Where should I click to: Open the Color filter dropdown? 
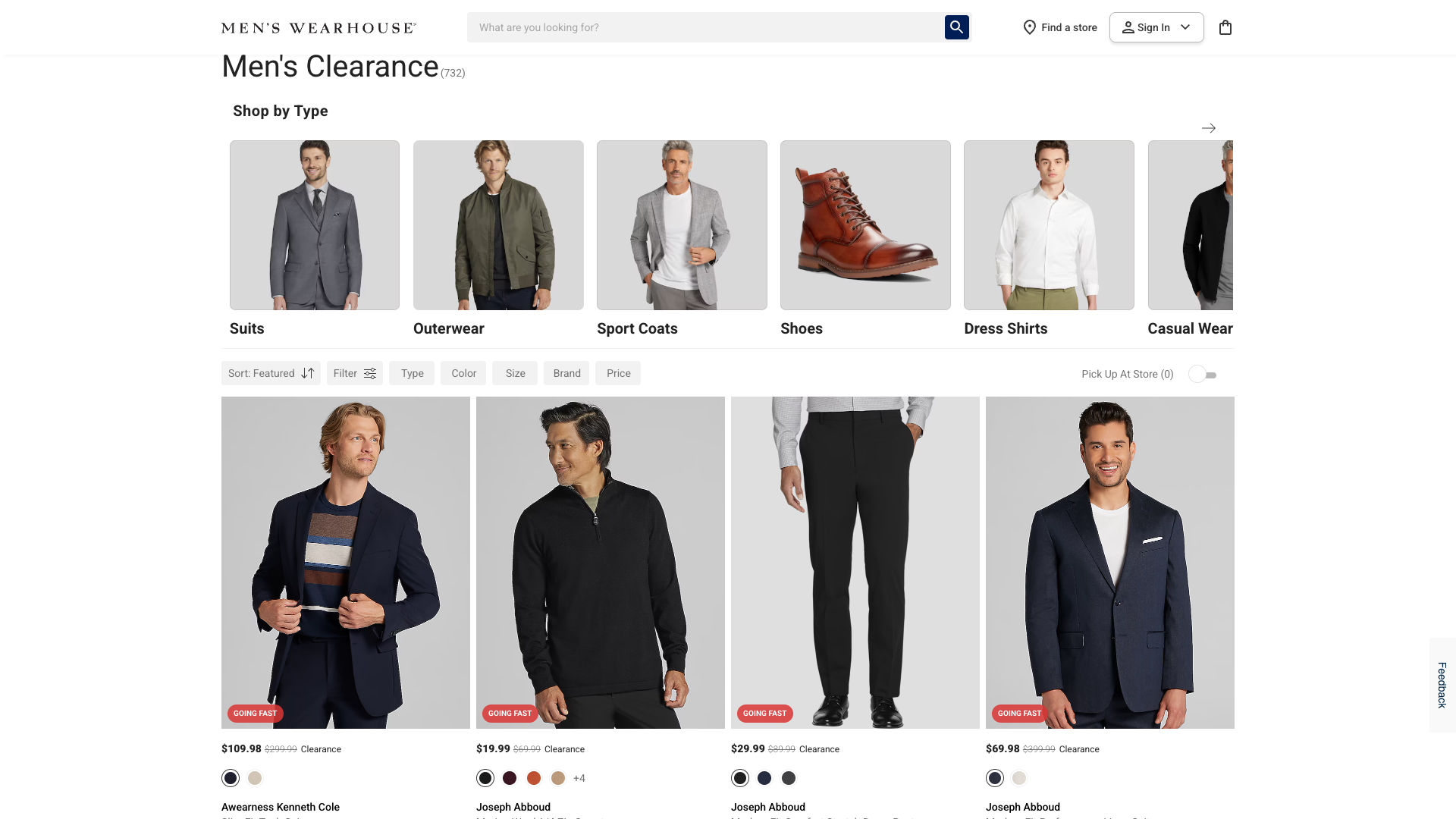463,373
